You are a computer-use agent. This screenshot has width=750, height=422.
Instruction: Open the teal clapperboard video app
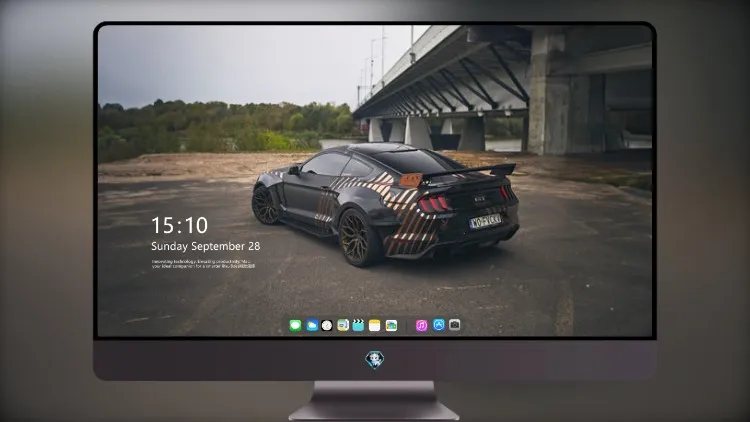tap(358, 325)
